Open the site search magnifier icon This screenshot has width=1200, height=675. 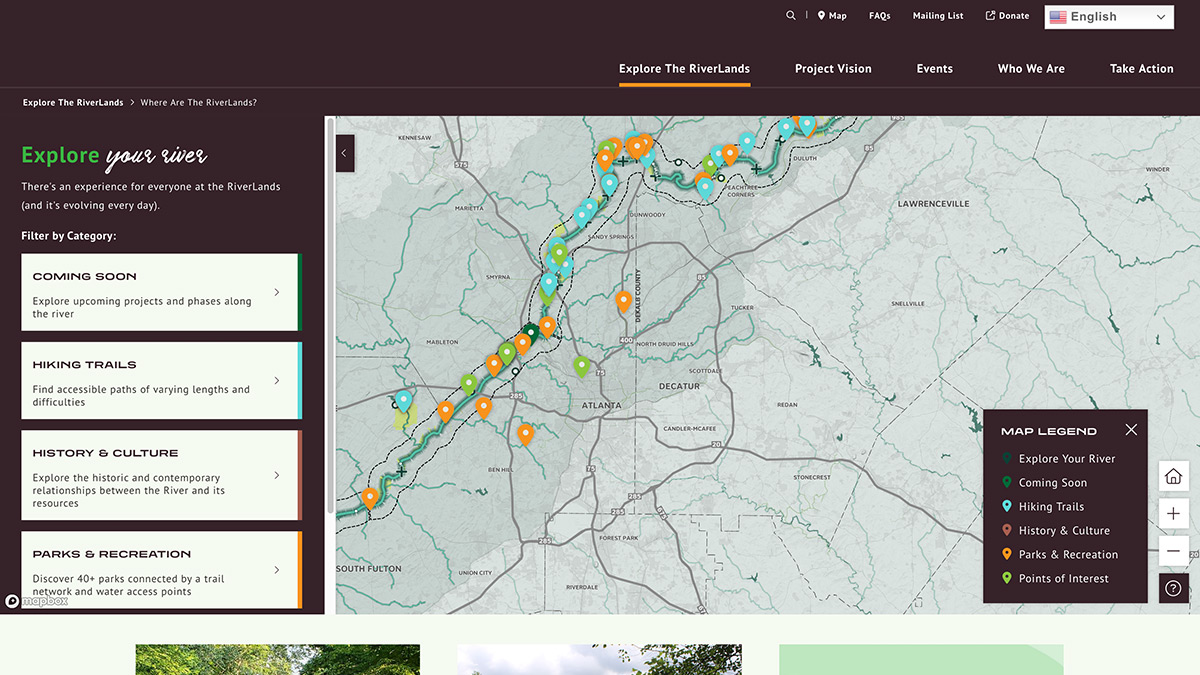point(791,16)
